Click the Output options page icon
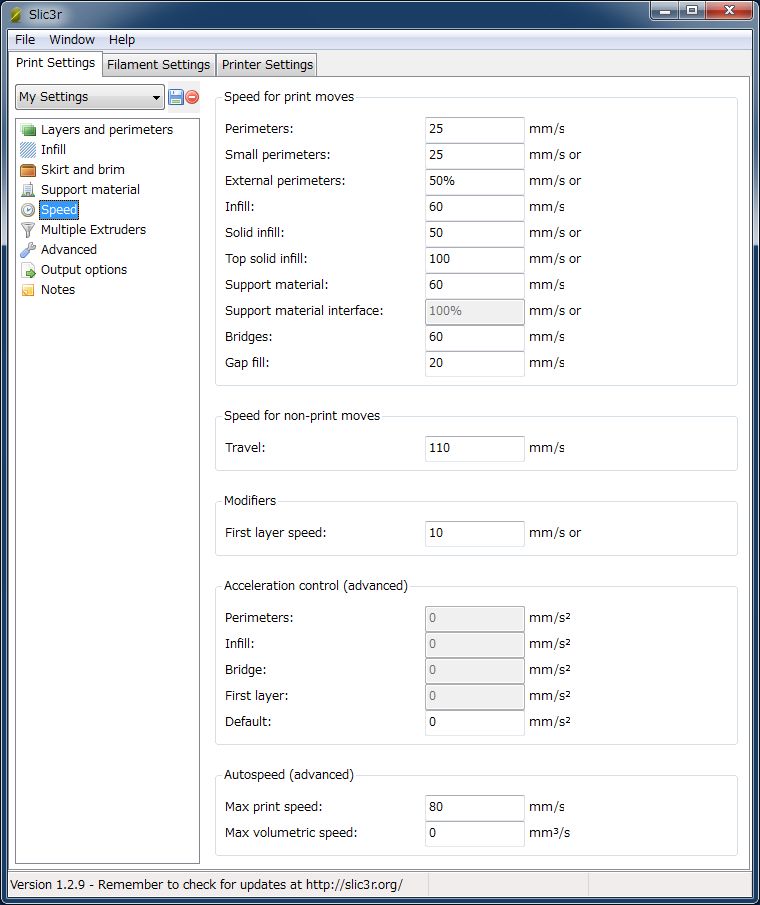 click(28, 270)
